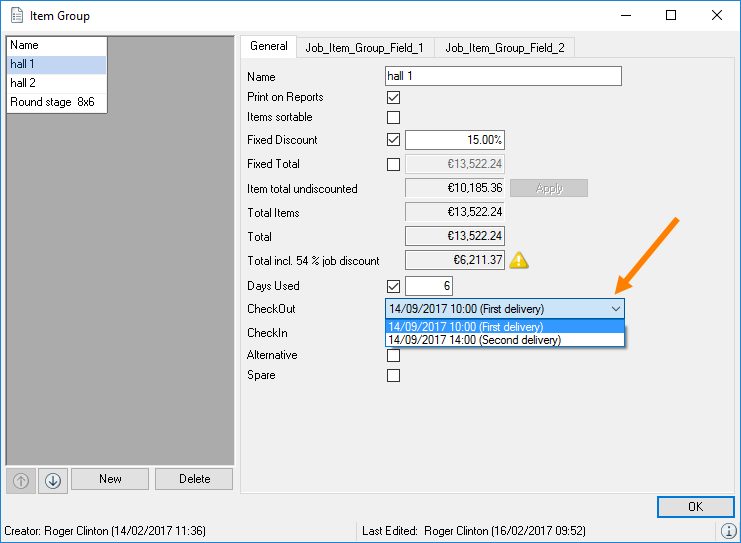Click the move up arrow icon
This screenshot has height=543, width=741.
(x=19, y=480)
